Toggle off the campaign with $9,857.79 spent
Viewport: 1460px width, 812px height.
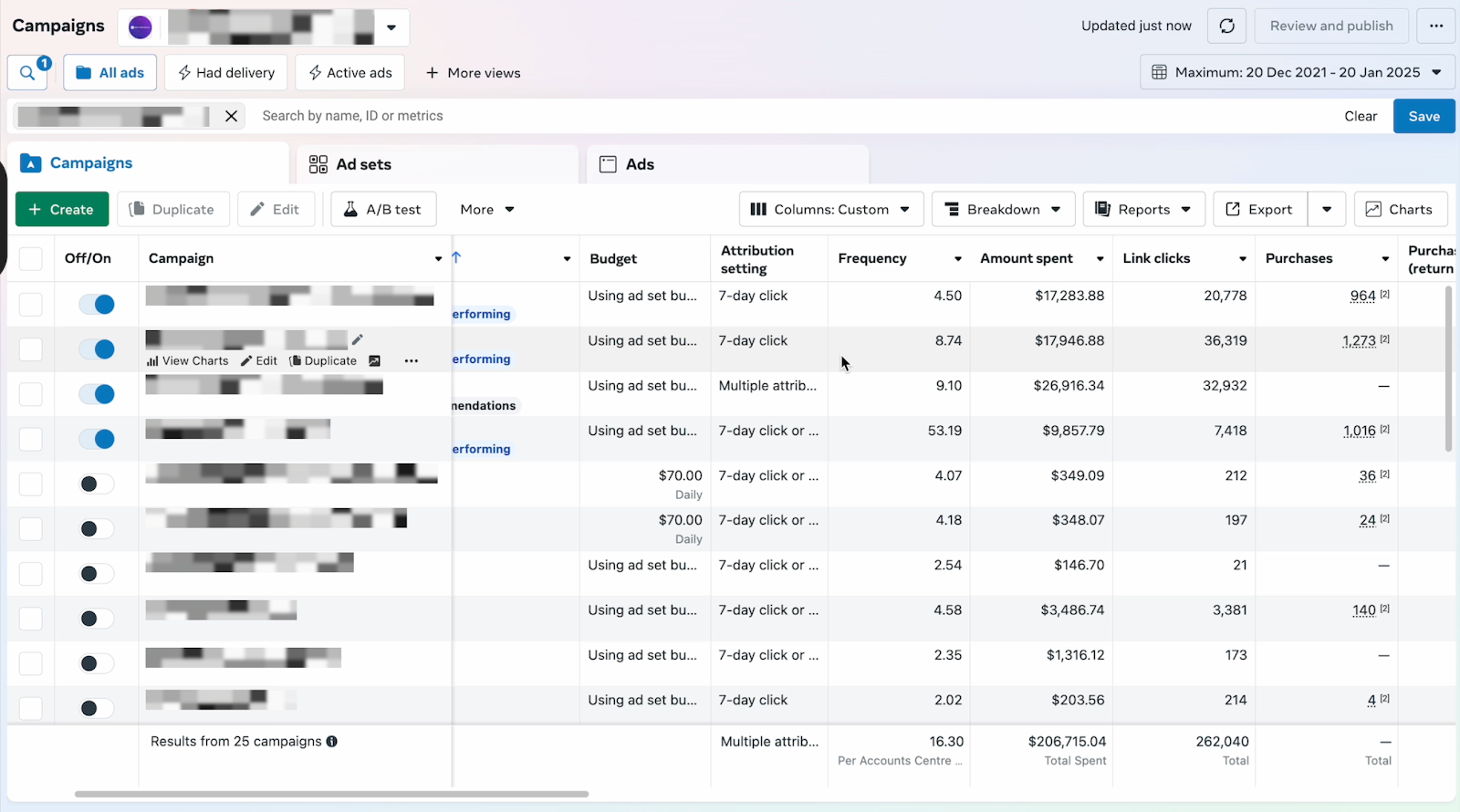97,439
